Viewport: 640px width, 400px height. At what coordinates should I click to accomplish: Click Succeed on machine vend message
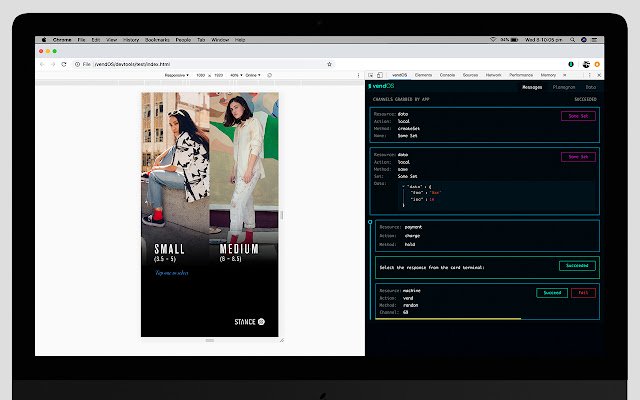tap(552, 293)
